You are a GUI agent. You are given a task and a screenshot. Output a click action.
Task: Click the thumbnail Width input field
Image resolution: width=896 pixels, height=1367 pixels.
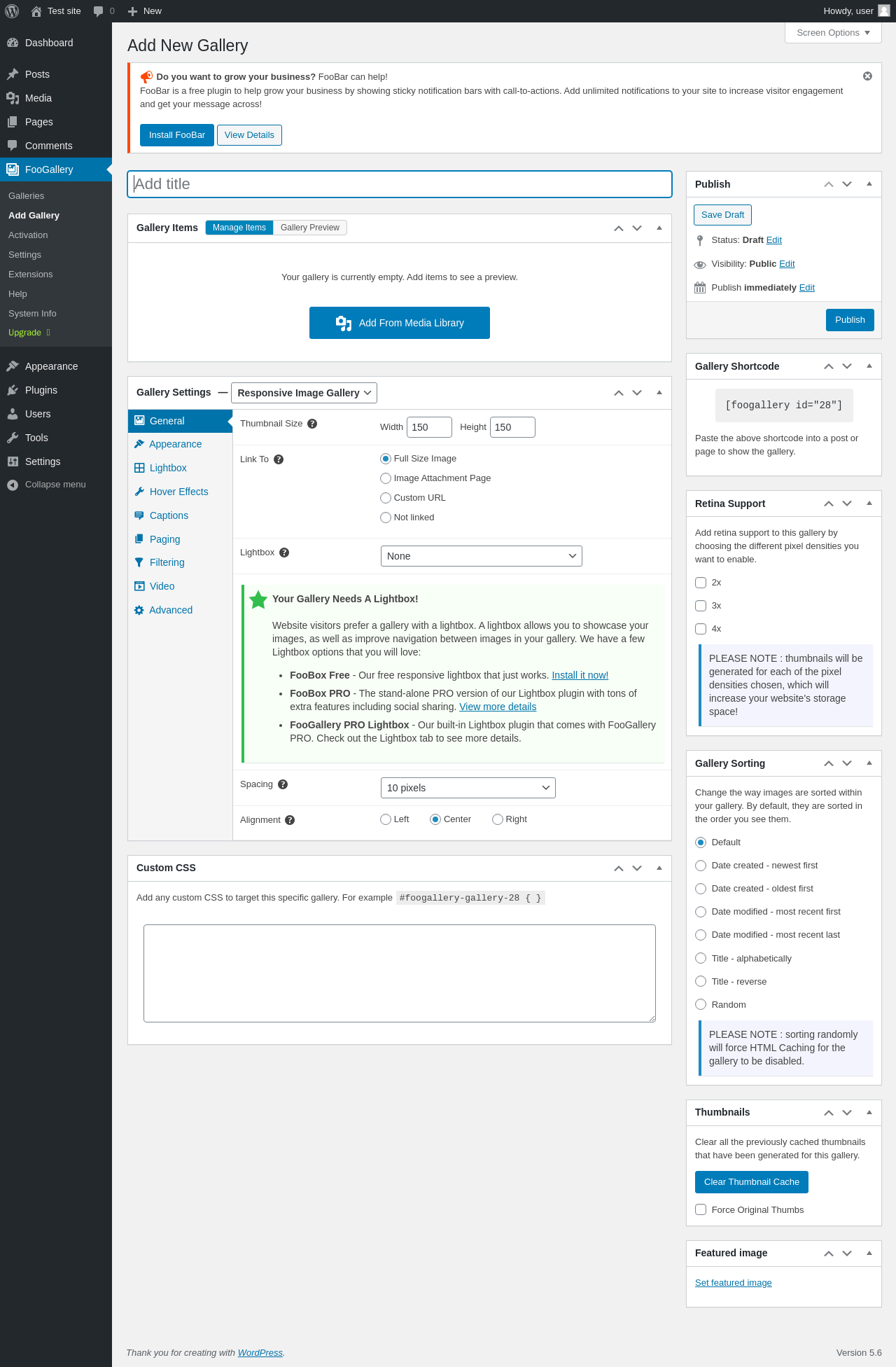429,427
